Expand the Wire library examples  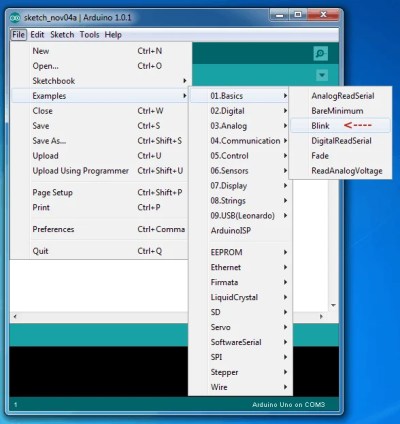pos(241,387)
